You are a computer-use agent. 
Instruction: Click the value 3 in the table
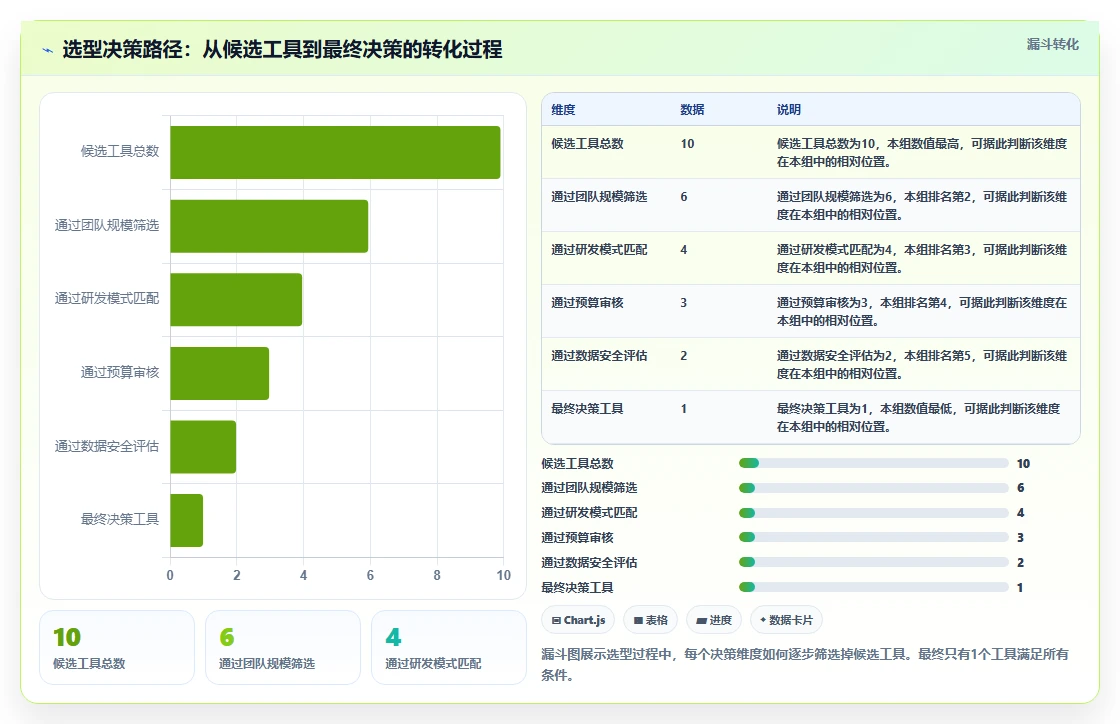(684, 303)
